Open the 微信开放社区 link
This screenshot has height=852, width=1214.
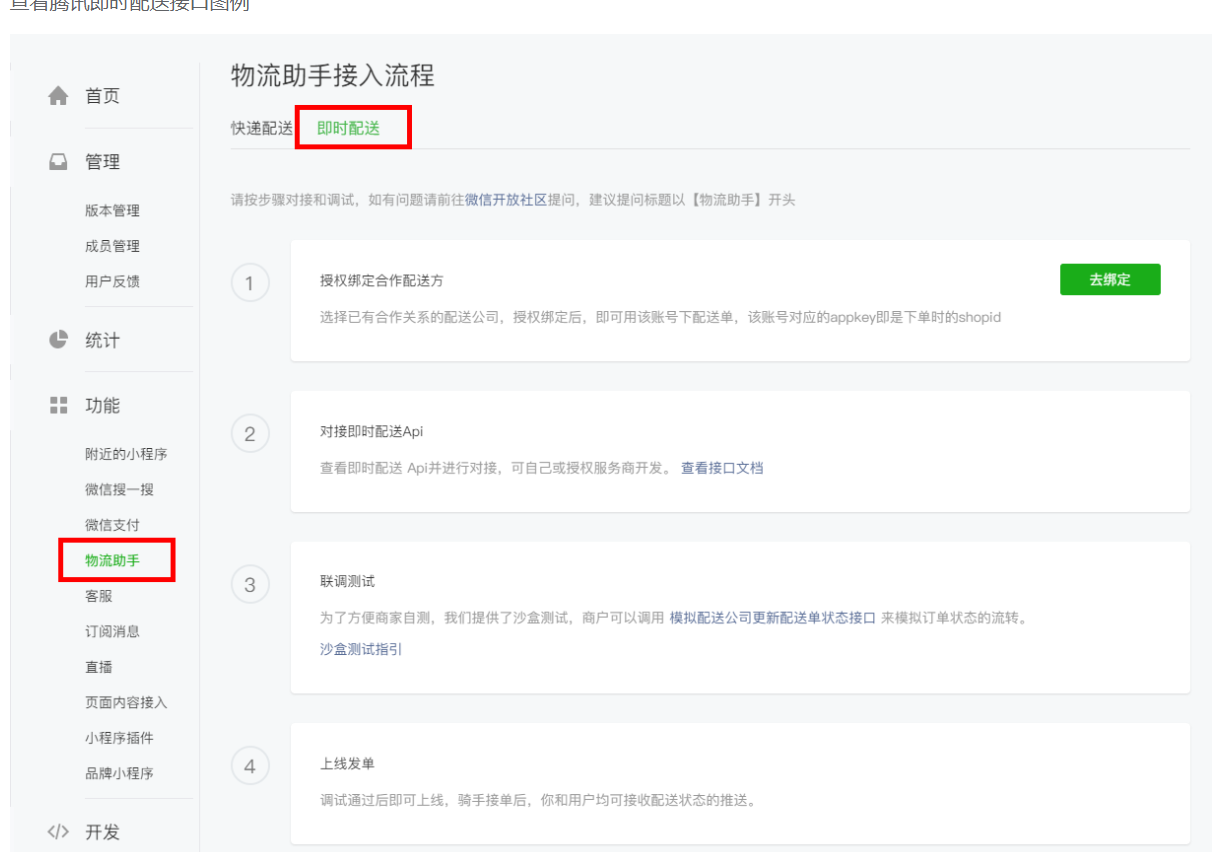click(x=506, y=200)
